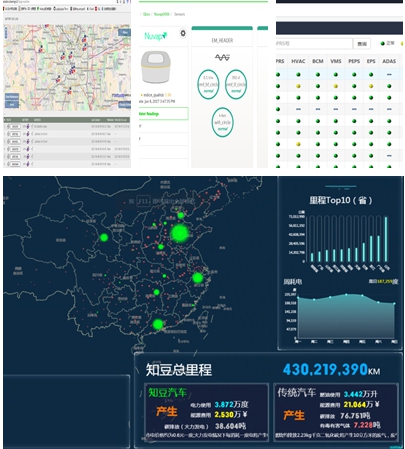Click the green ADAS status dot in second row
The width and height of the screenshot is (405, 449).
coord(389,86)
